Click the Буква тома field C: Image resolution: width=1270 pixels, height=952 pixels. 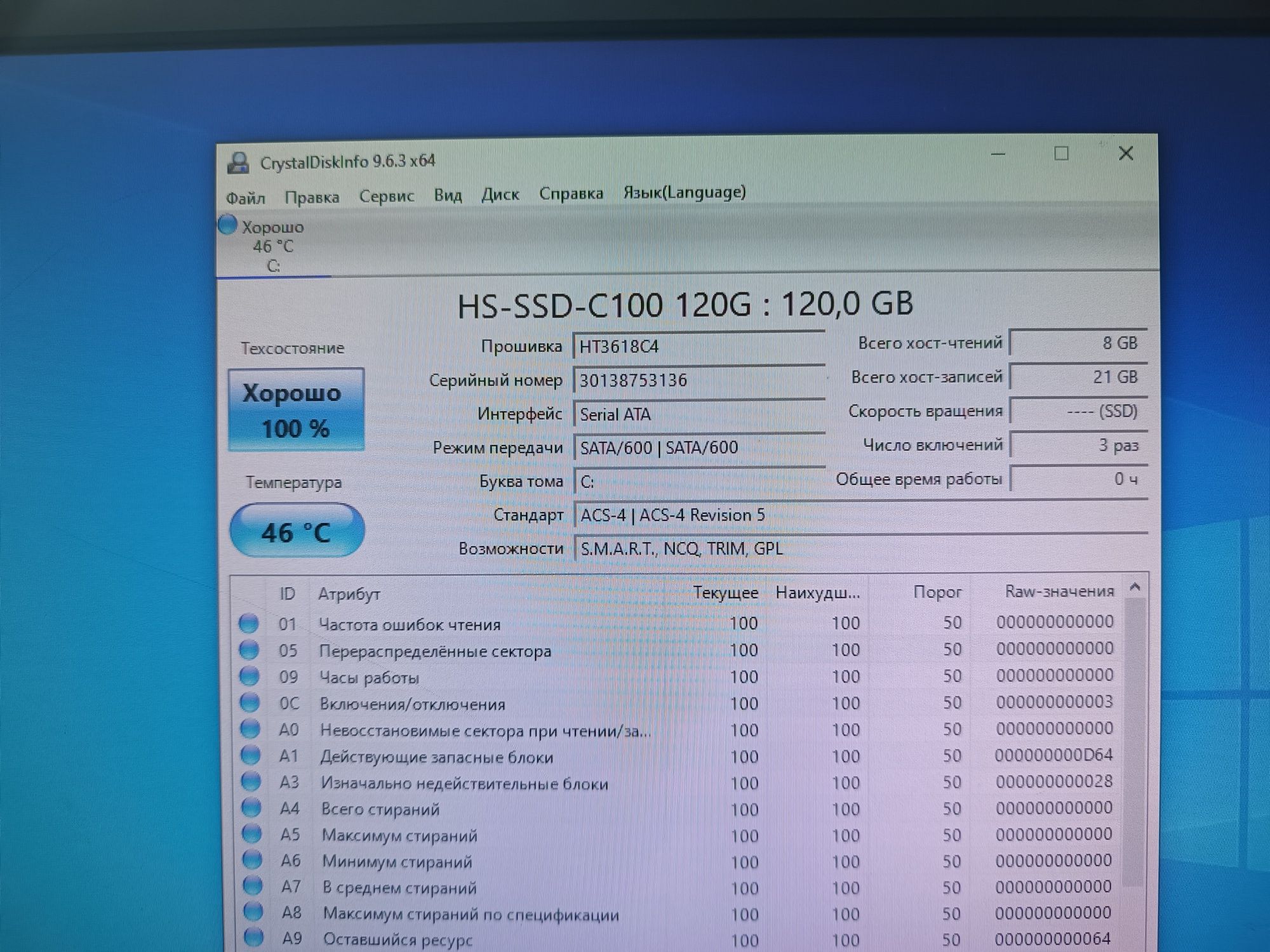(x=698, y=481)
